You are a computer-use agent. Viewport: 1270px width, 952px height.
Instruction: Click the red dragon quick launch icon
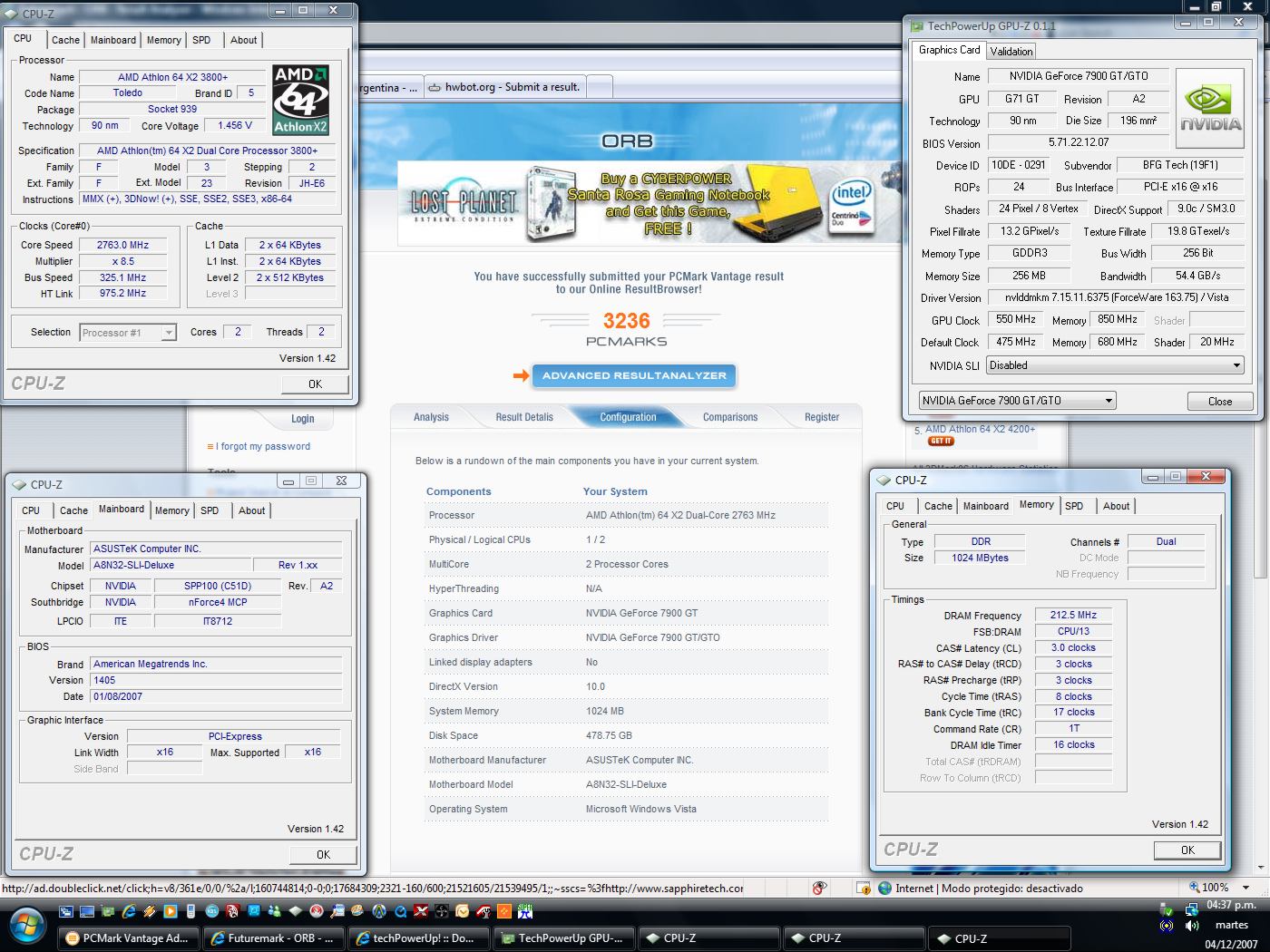232,911
